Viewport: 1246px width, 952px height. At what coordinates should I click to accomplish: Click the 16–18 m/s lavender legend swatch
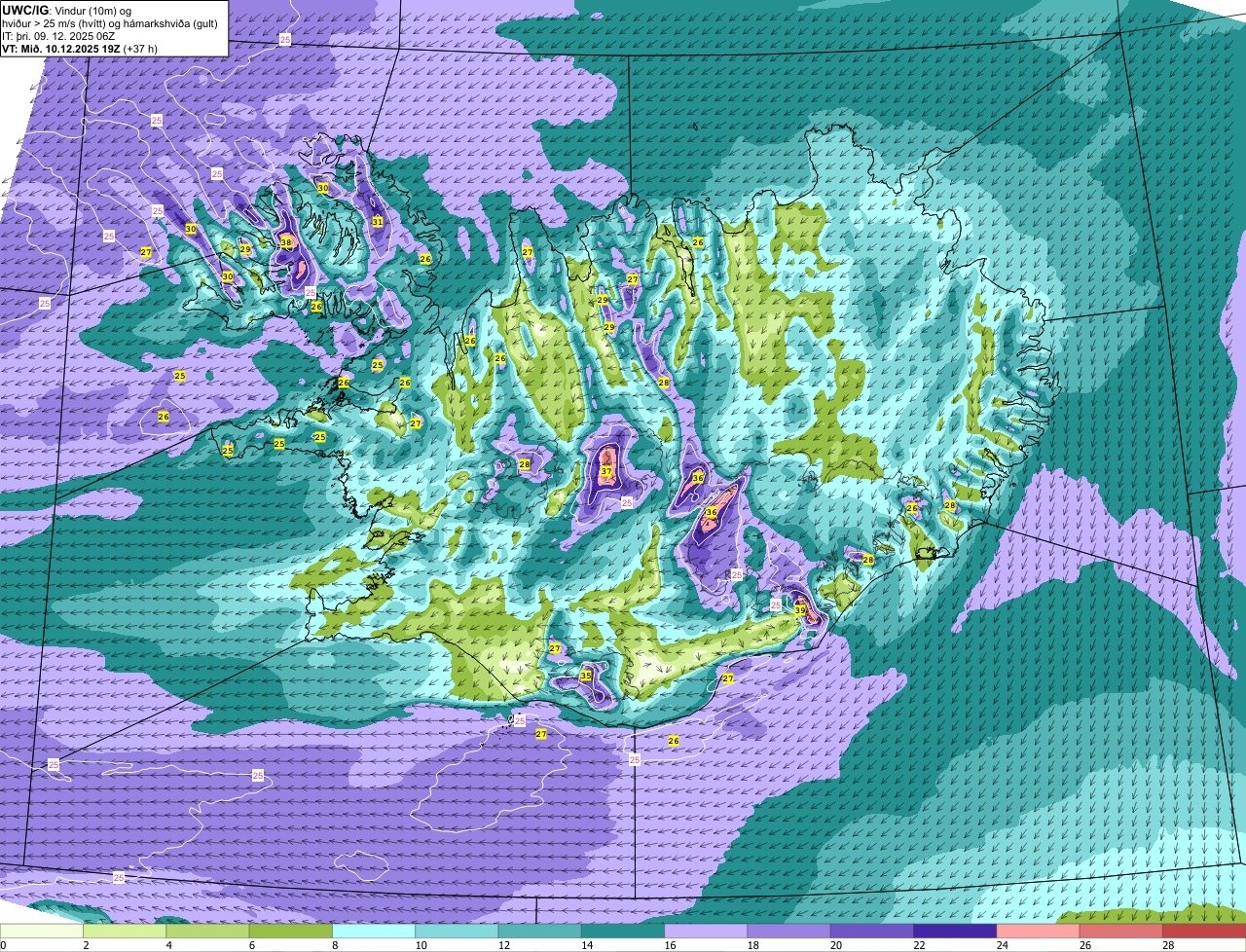pyautogui.click(x=706, y=932)
